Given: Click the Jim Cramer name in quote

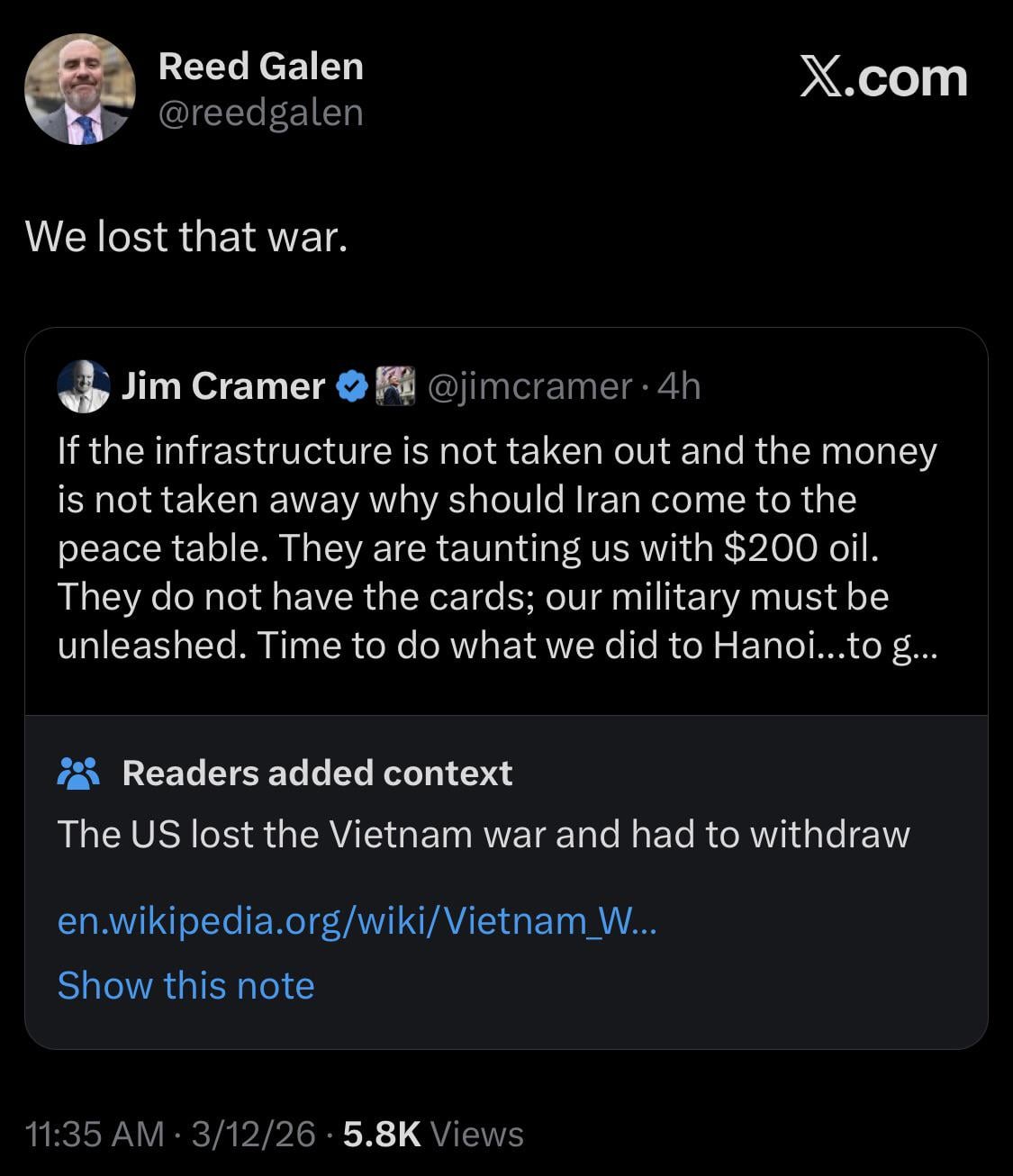Looking at the screenshot, I should coord(222,386).
